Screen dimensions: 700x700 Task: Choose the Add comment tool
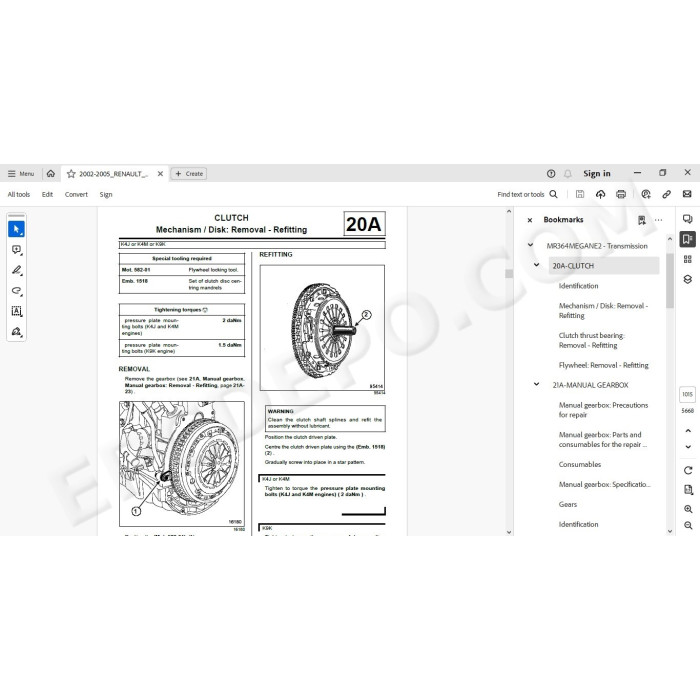[x=17, y=250]
